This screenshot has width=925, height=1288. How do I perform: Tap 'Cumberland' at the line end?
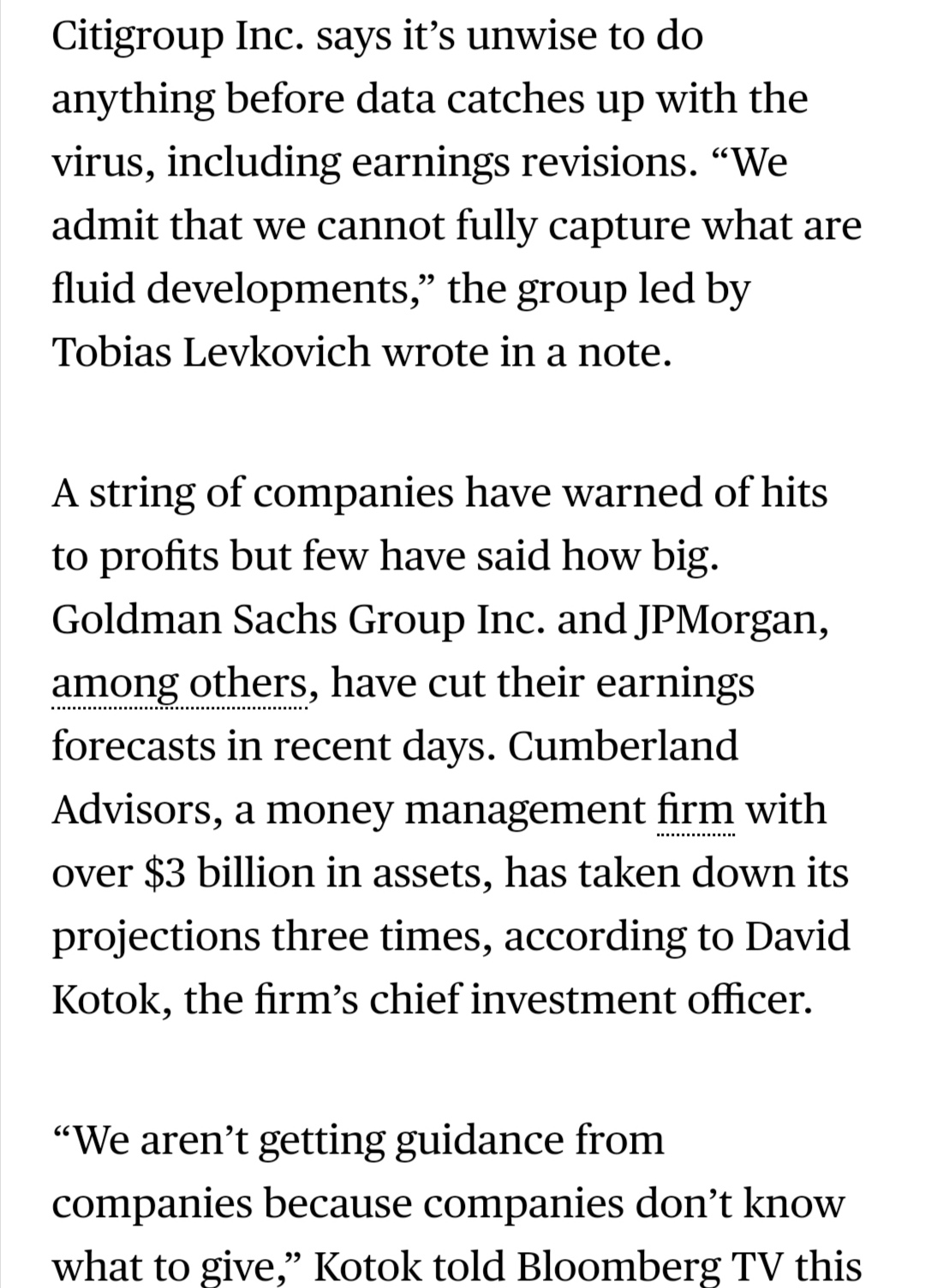click(624, 746)
